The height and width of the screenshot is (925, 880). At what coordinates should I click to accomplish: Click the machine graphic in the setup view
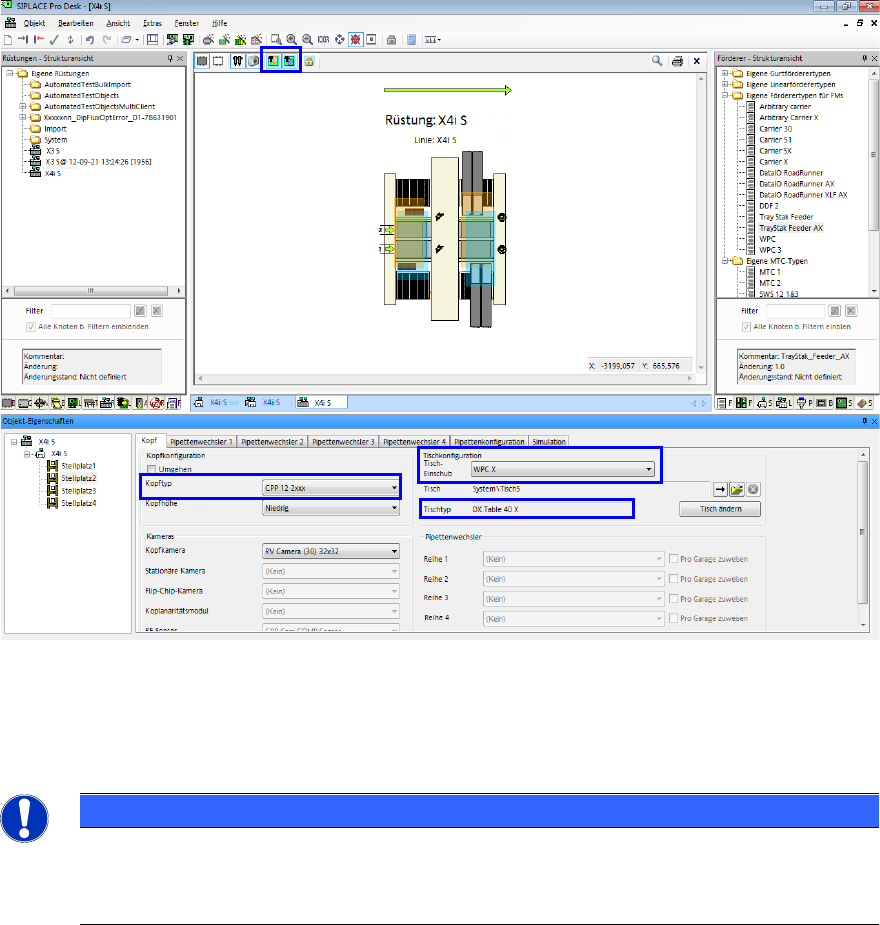[x=445, y=239]
